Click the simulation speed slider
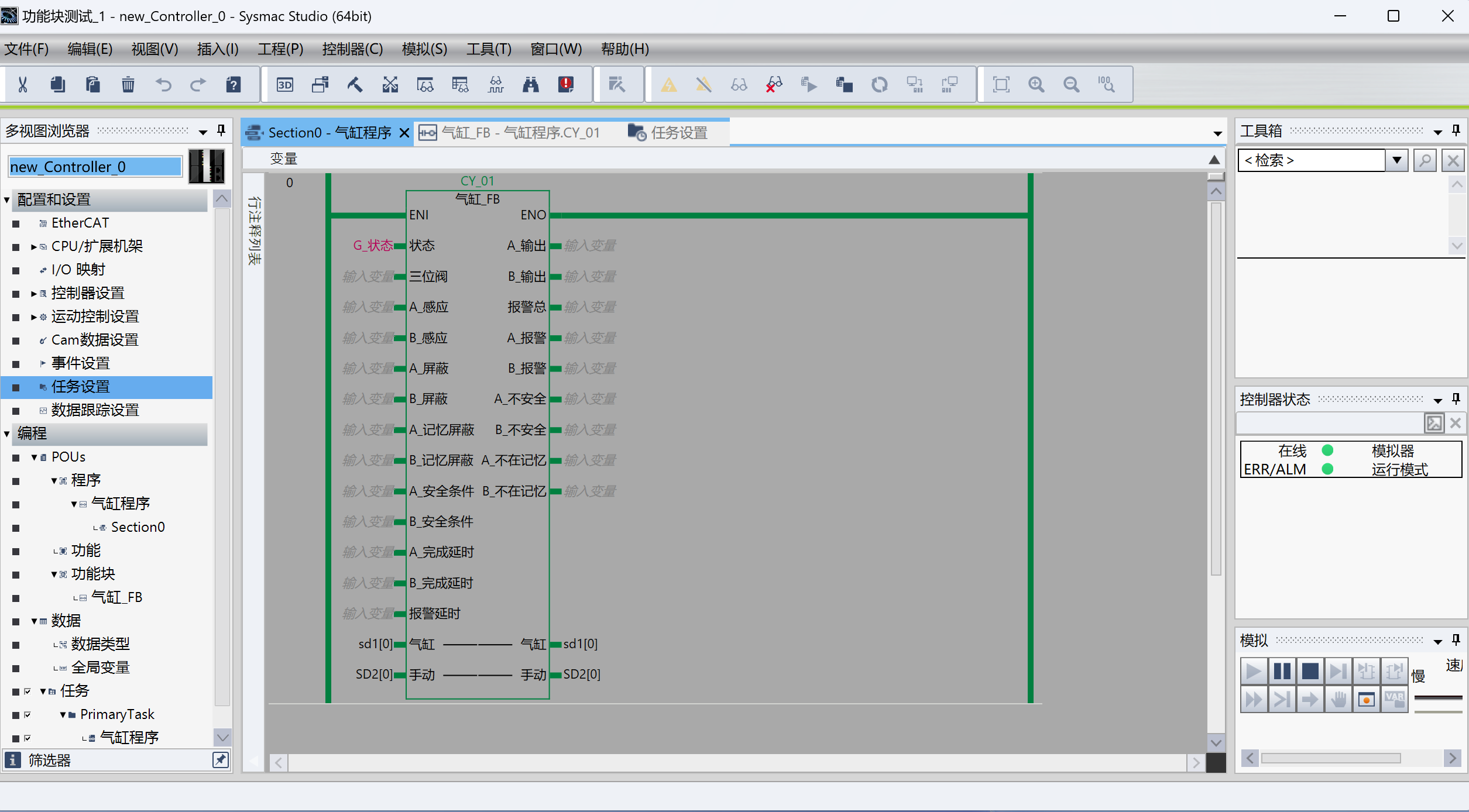Screen dimensions: 1469x812 (x=1437, y=697)
